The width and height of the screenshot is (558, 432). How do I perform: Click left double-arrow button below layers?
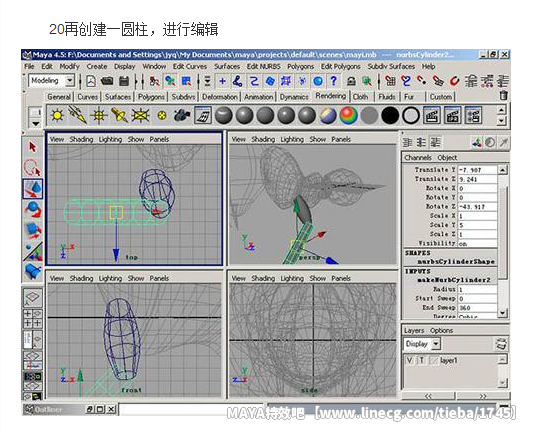pos(428,396)
